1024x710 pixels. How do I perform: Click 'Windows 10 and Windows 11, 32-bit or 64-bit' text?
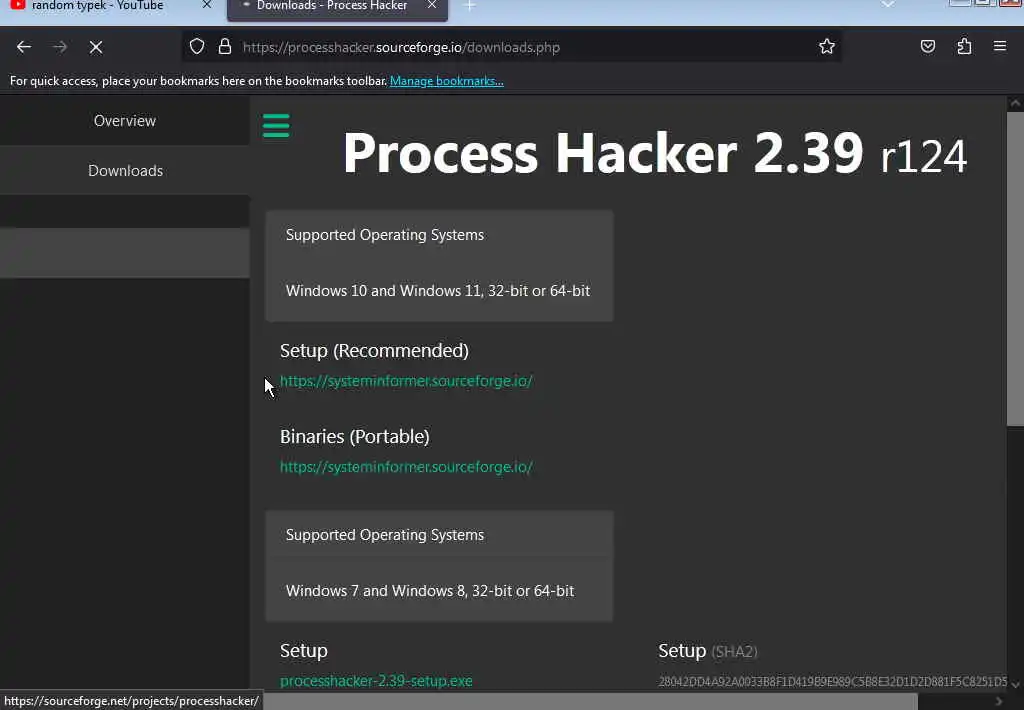point(438,291)
